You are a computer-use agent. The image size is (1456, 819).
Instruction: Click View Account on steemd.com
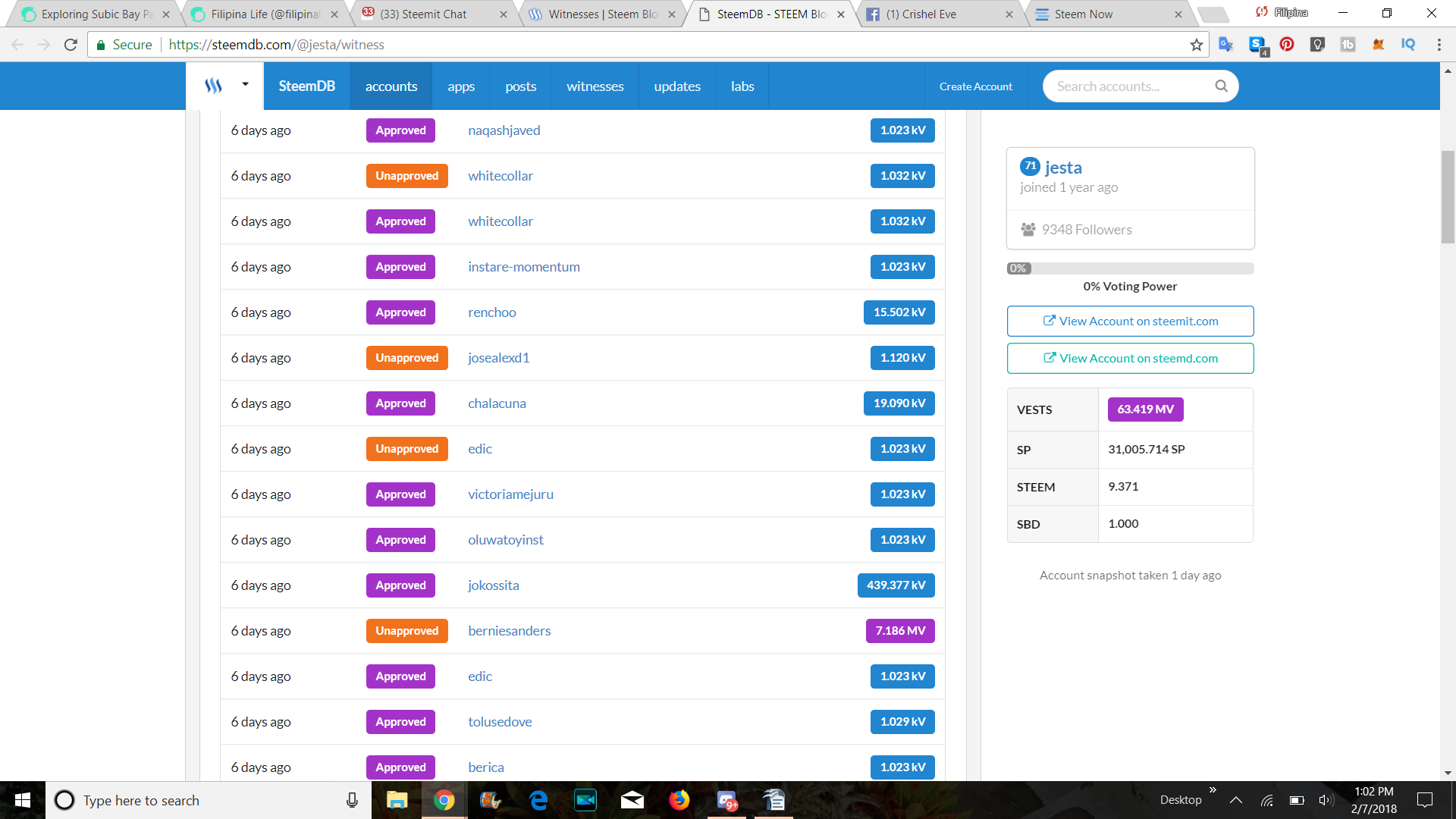pos(1129,357)
